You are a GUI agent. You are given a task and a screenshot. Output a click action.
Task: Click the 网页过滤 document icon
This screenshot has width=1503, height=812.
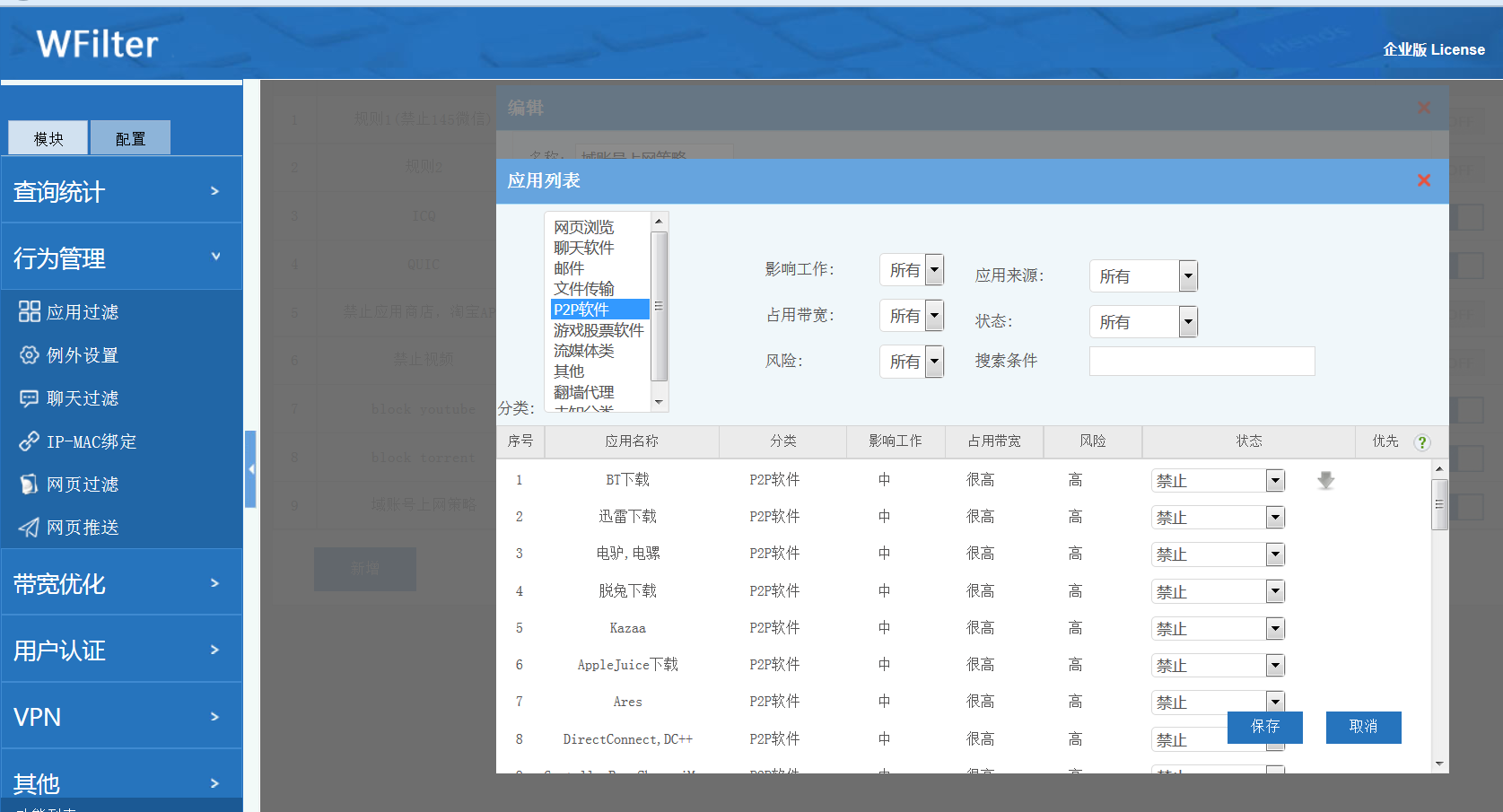coord(30,485)
